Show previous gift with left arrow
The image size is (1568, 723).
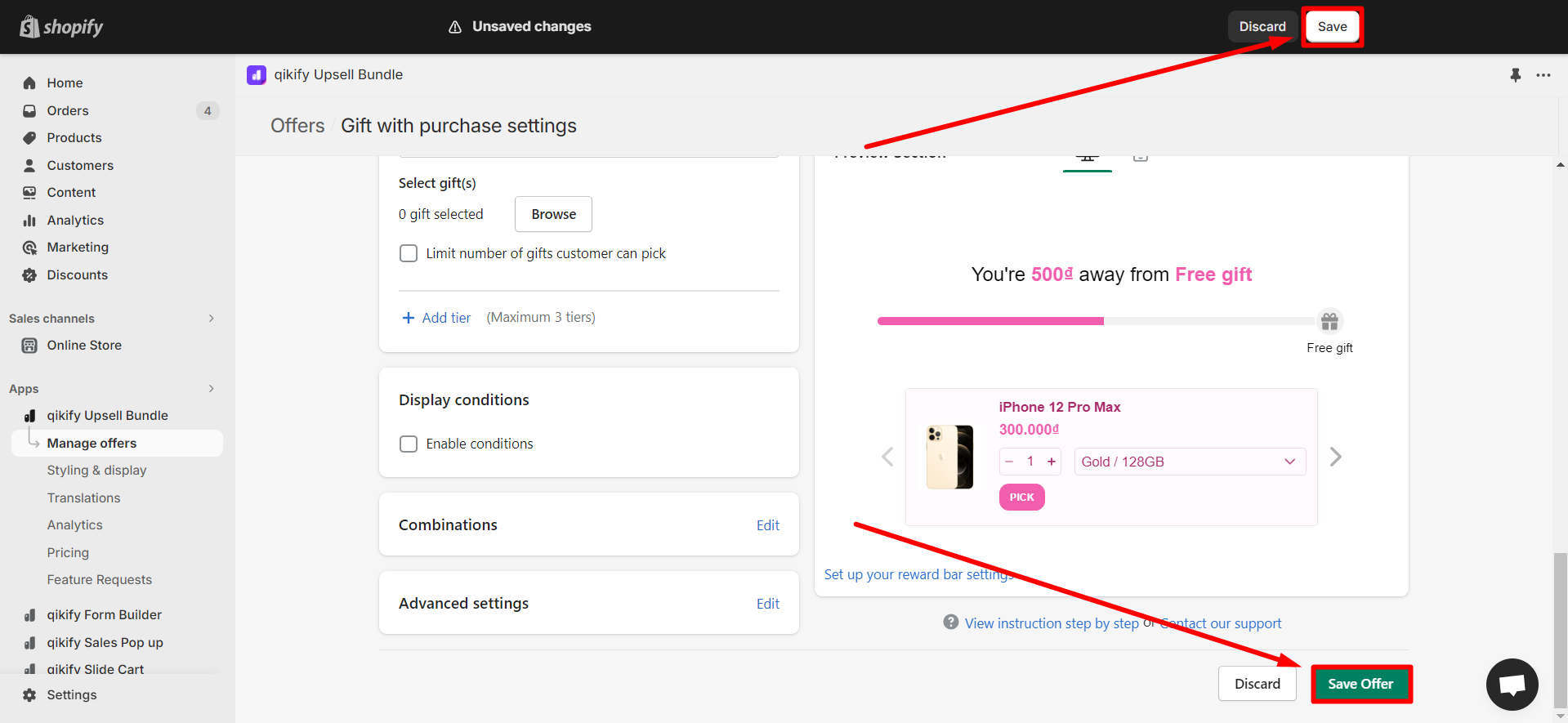[887, 457]
